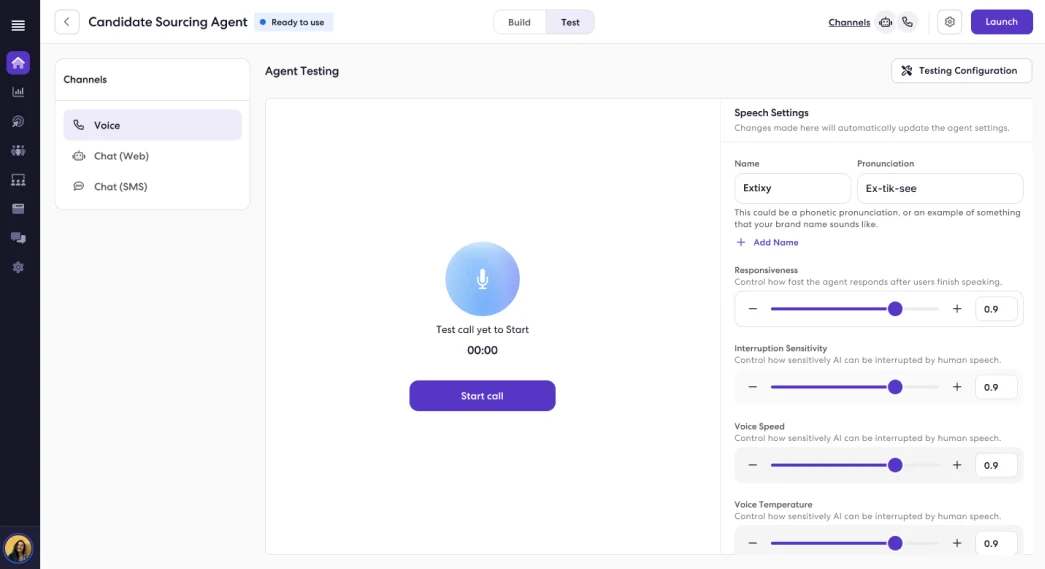Click the Voice Temperature value field

tap(996, 543)
